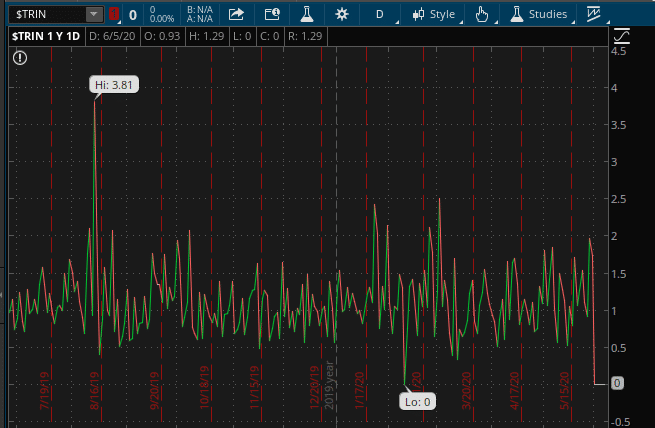Open the Style menu

click(434, 15)
